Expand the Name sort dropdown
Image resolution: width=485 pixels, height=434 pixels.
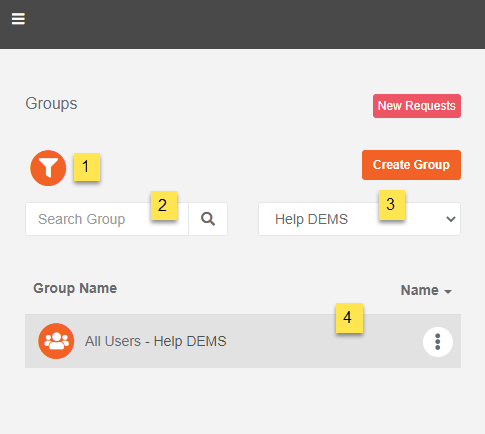pyautogui.click(x=426, y=290)
